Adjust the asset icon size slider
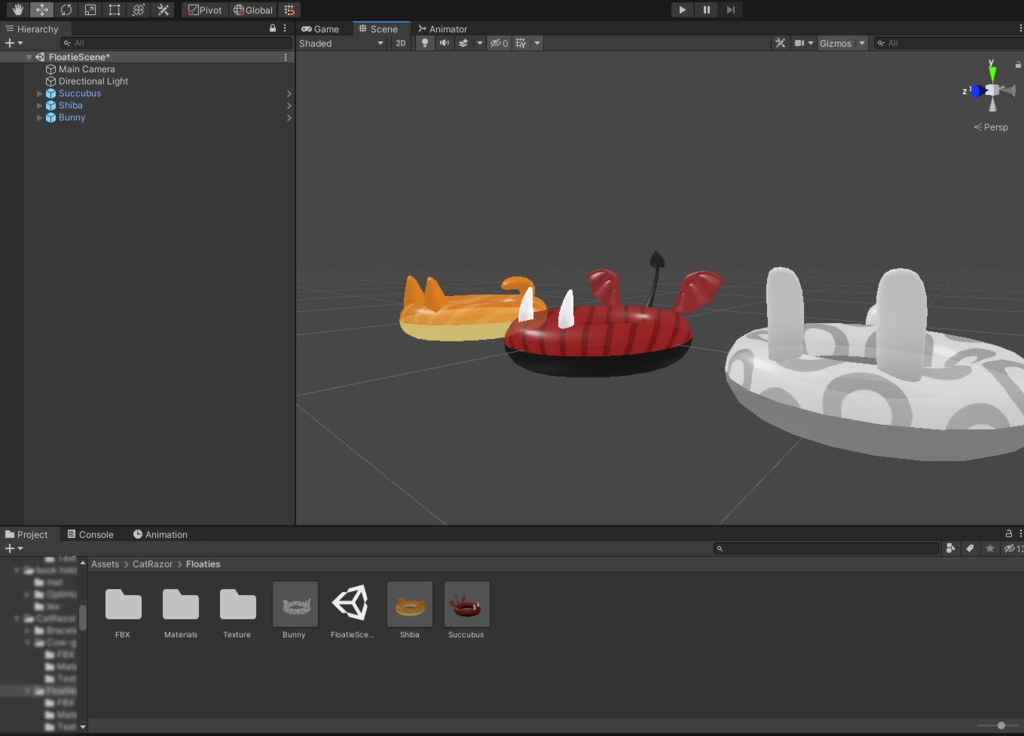The width and height of the screenshot is (1024, 736). click(1000, 725)
